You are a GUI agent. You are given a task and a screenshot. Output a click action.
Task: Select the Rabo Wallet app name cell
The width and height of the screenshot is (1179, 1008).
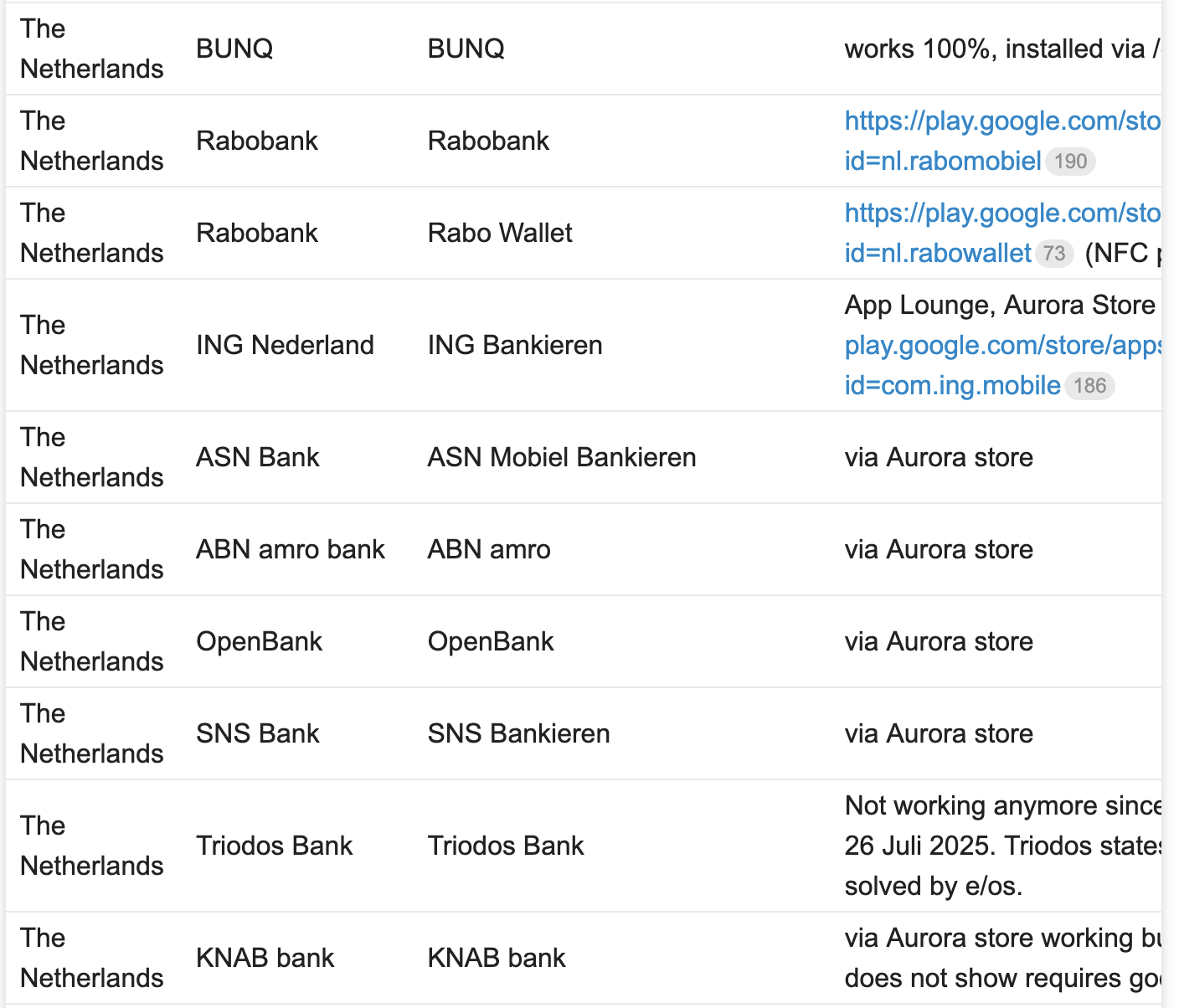click(x=500, y=233)
